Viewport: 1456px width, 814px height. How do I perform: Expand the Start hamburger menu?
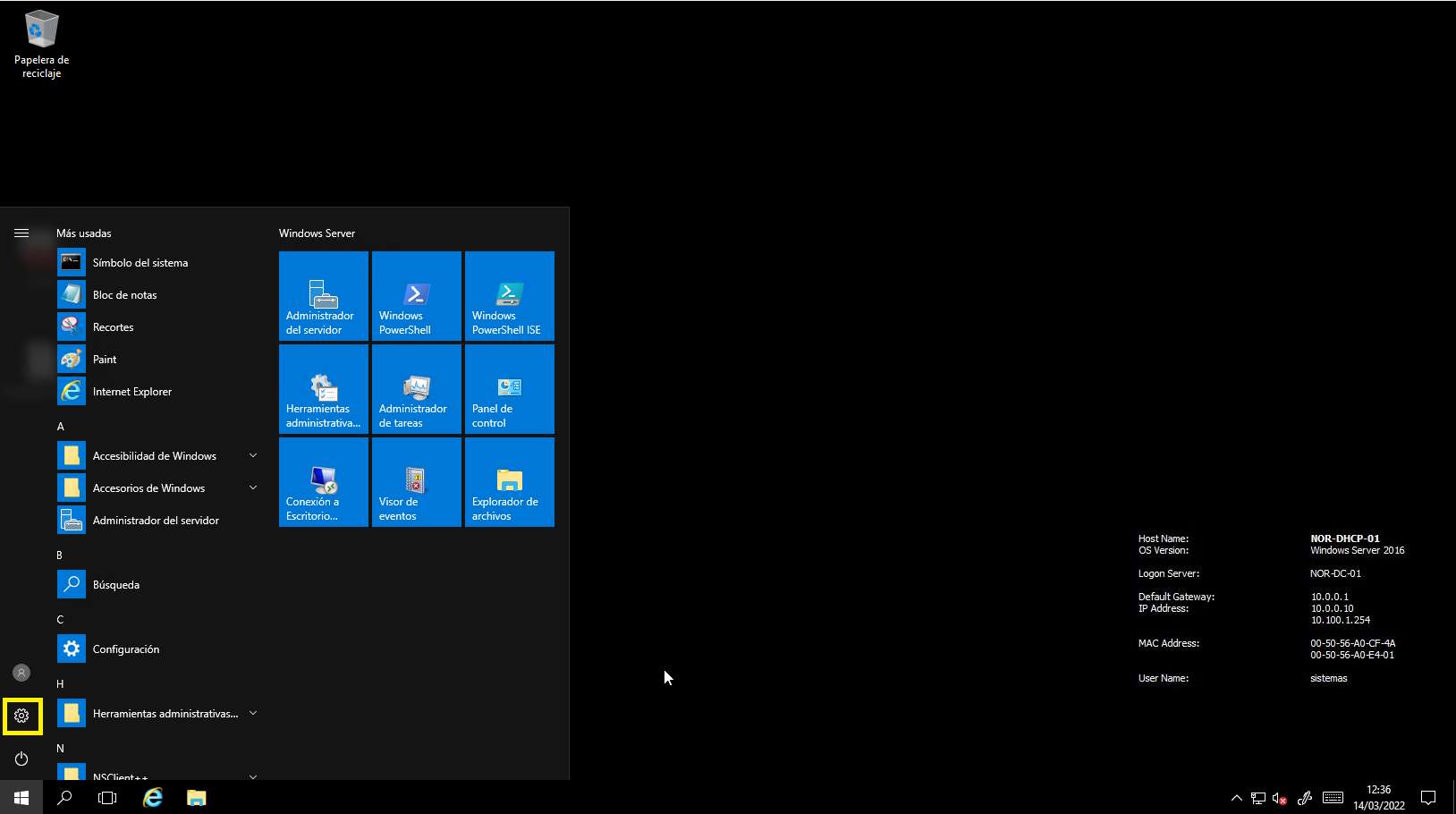click(21, 233)
